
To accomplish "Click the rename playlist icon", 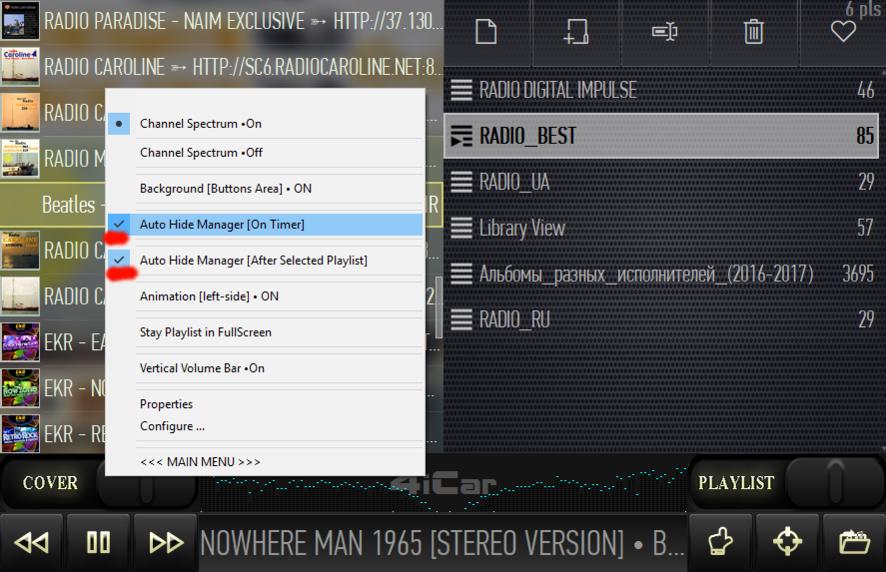I will click(665, 32).
